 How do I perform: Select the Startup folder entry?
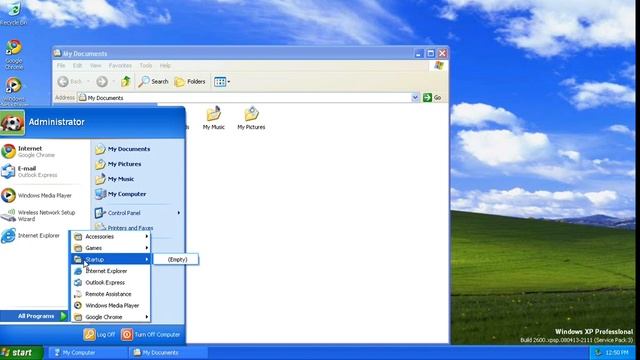111,260
